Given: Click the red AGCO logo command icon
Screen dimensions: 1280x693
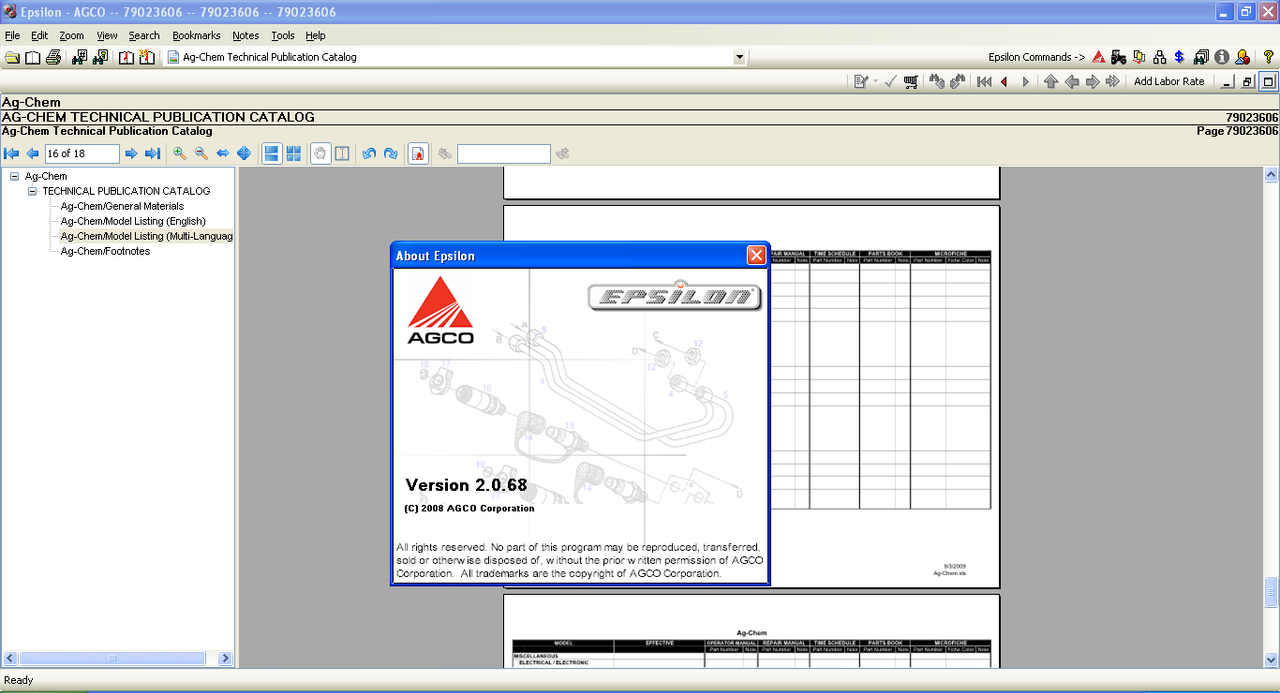Looking at the screenshot, I should click(1098, 57).
